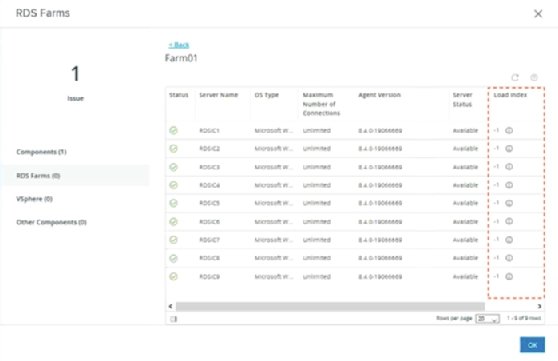558x361 pixels.
Task: Select Other Components (0) in the left panel
Action: point(51,222)
